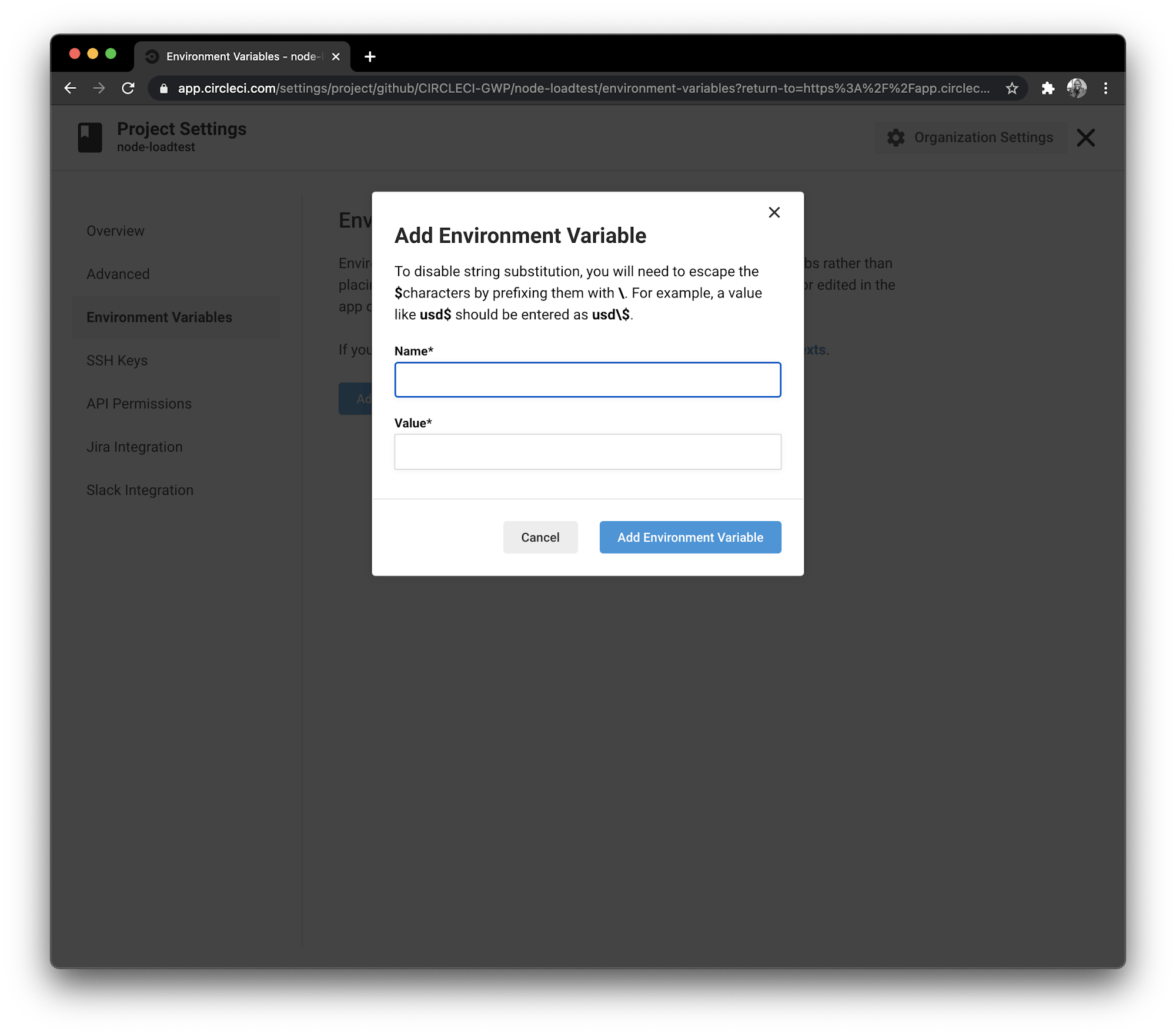Click the browser back arrow
Viewport: 1176px width, 1035px height.
point(71,88)
